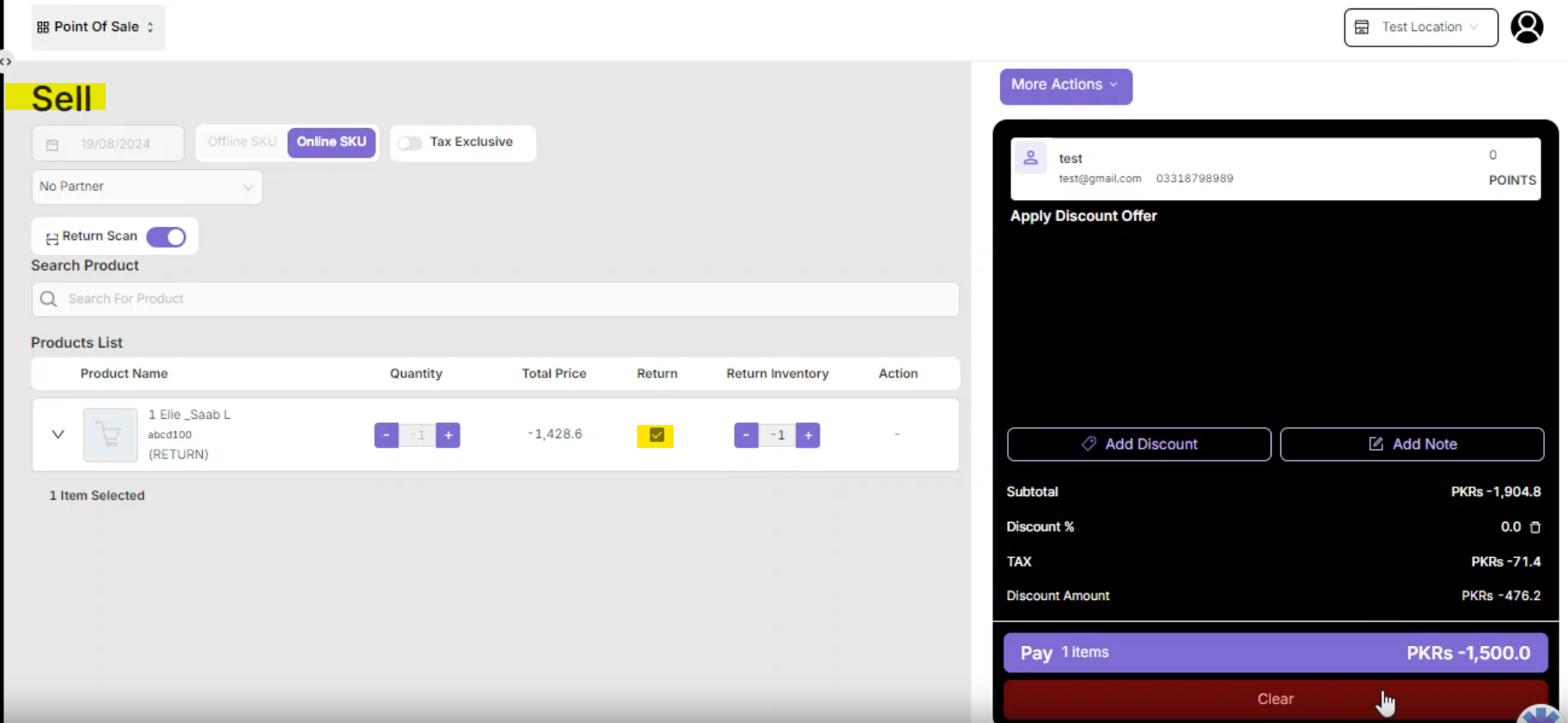This screenshot has width=1568, height=723.
Task: Disable the Return Scan toggle
Action: click(166, 237)
